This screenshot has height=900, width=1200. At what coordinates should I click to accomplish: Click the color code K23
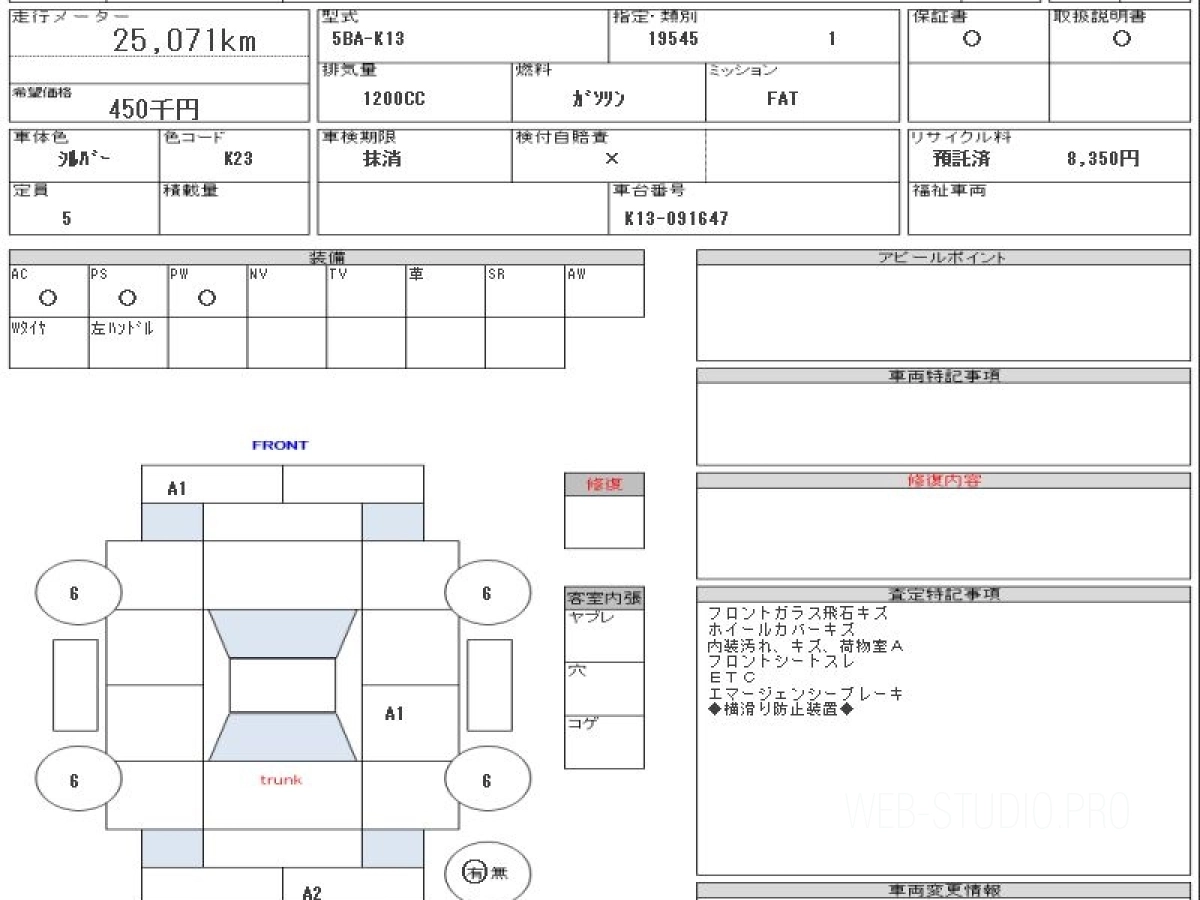pyautogui.click(x=238, y=158)
